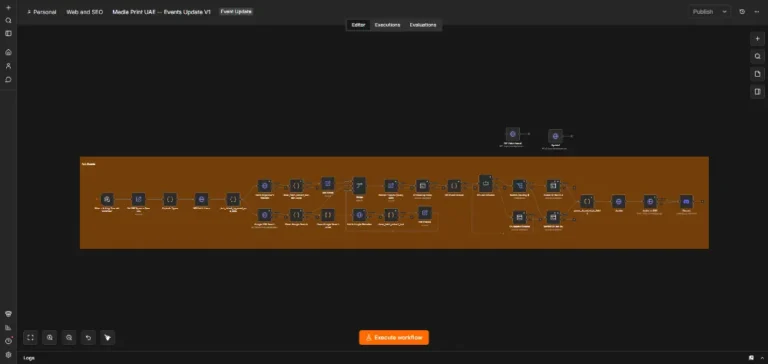768x364 pixels.
Task: Expand the Logs panel
Action: click(29, 358)
